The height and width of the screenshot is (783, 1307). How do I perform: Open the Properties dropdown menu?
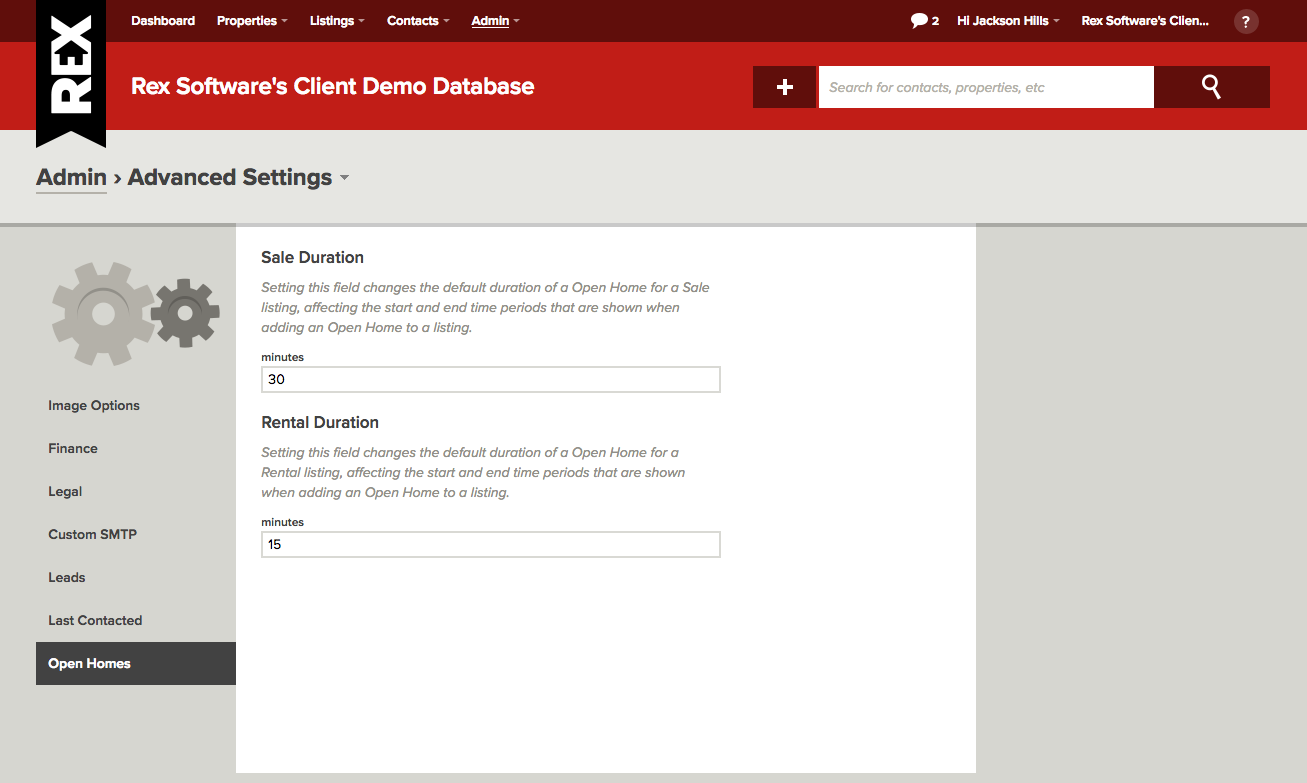click(252, 20)
